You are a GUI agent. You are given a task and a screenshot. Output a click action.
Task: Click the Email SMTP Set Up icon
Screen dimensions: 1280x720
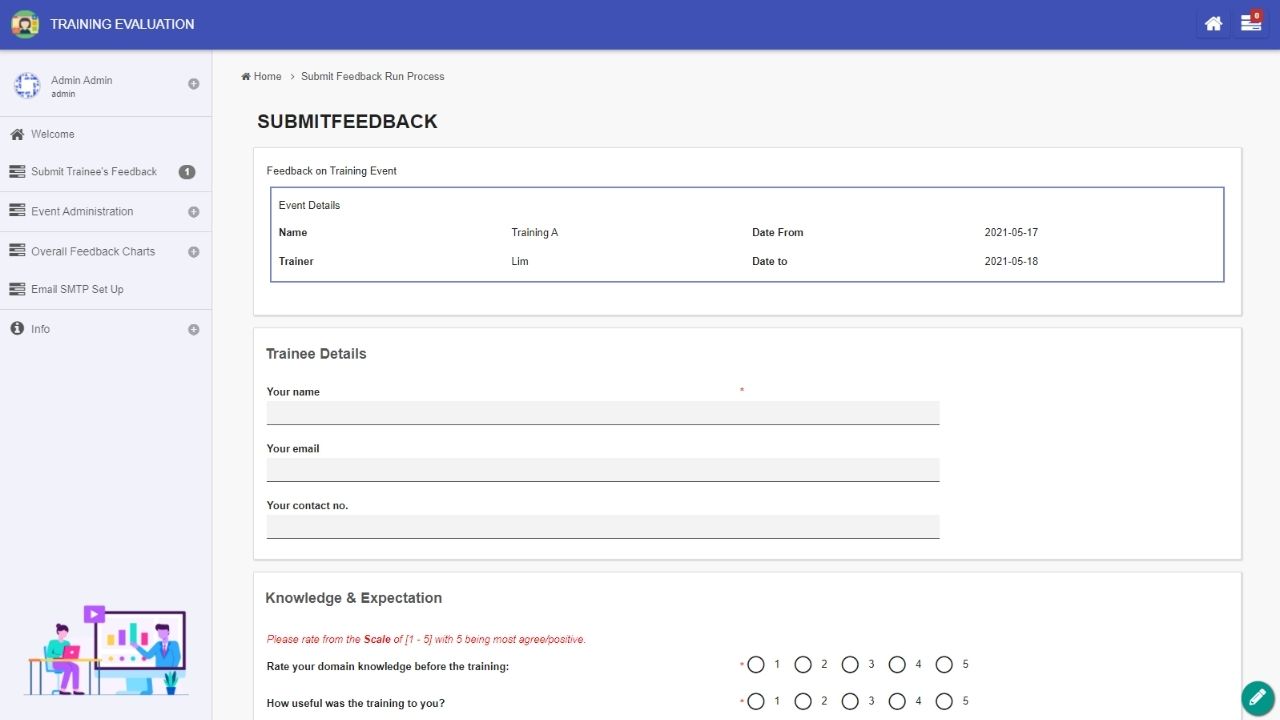pyautogui.click(x=17, y=289)
